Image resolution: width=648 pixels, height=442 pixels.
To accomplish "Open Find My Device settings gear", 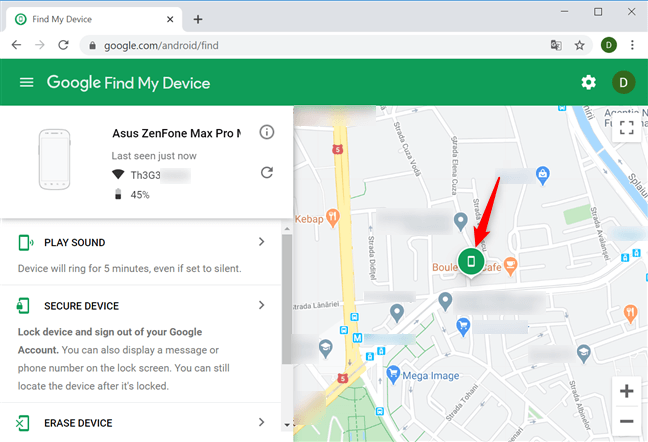I will [588, 83].
